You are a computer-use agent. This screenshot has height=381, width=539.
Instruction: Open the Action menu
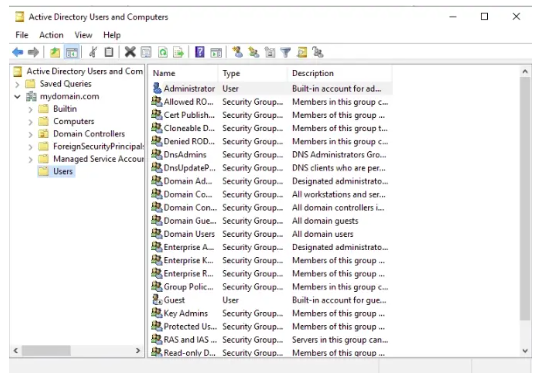pyautogui.click(x=51, y=35)
